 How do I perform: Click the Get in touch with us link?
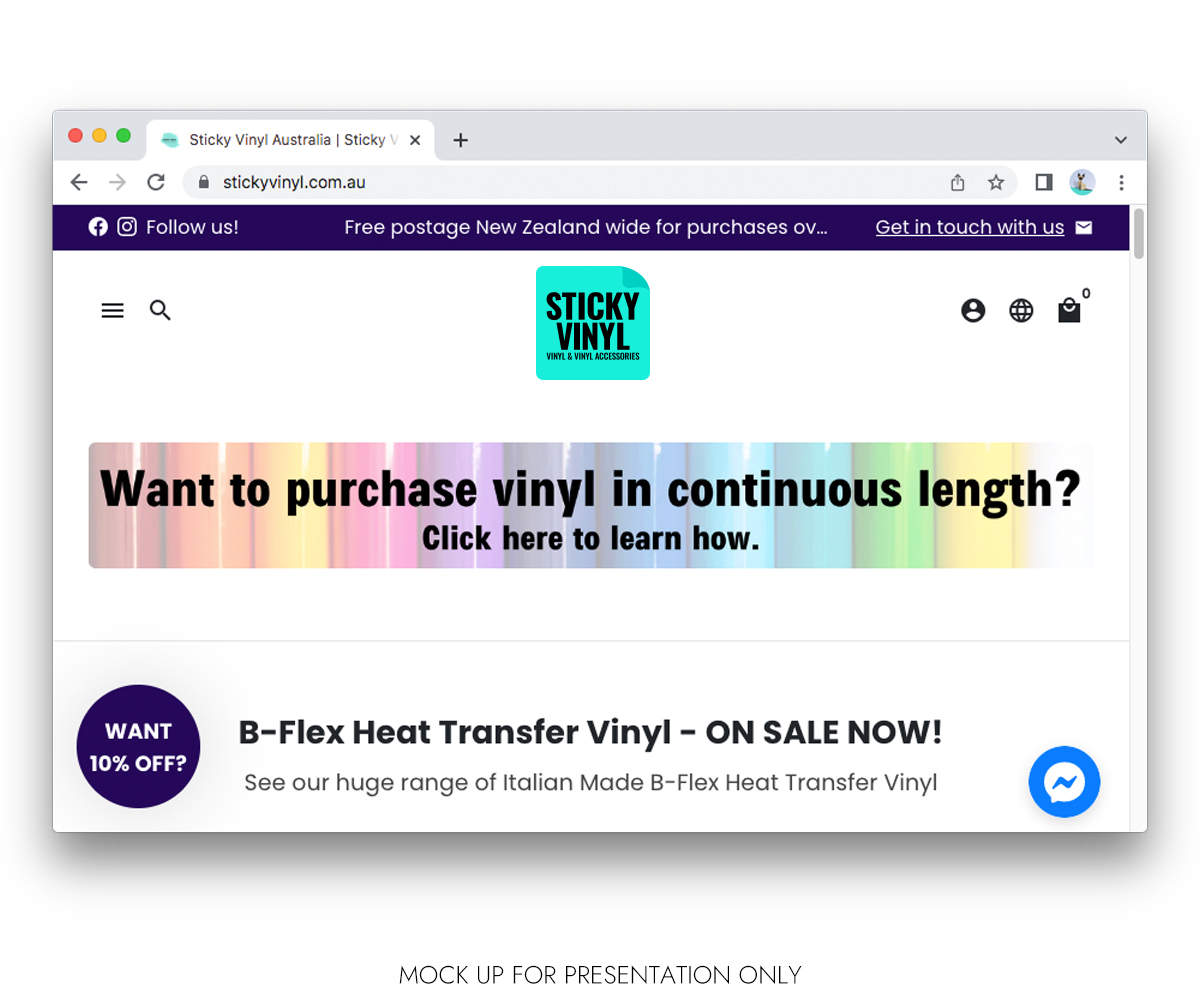pos(970,227)
